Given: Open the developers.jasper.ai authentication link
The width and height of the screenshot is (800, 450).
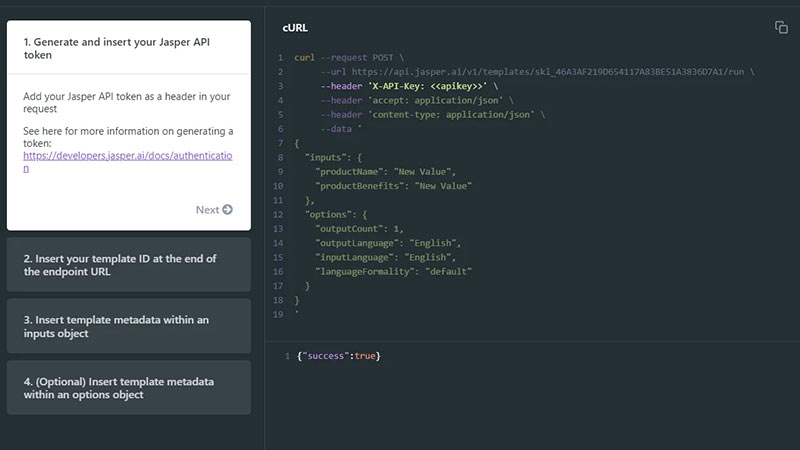Looking at the screenshot, I should 128,162.
